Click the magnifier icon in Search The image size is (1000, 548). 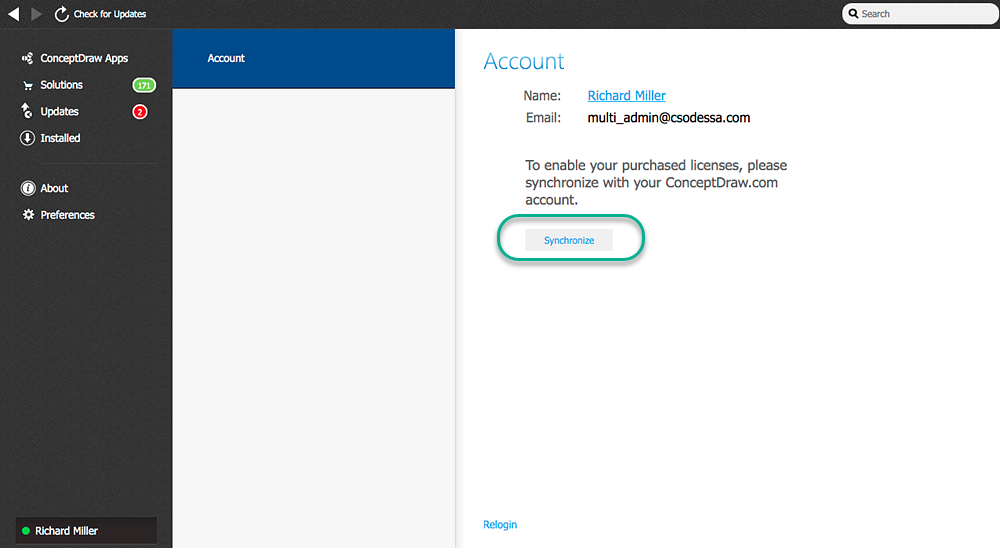click(853, 13)
